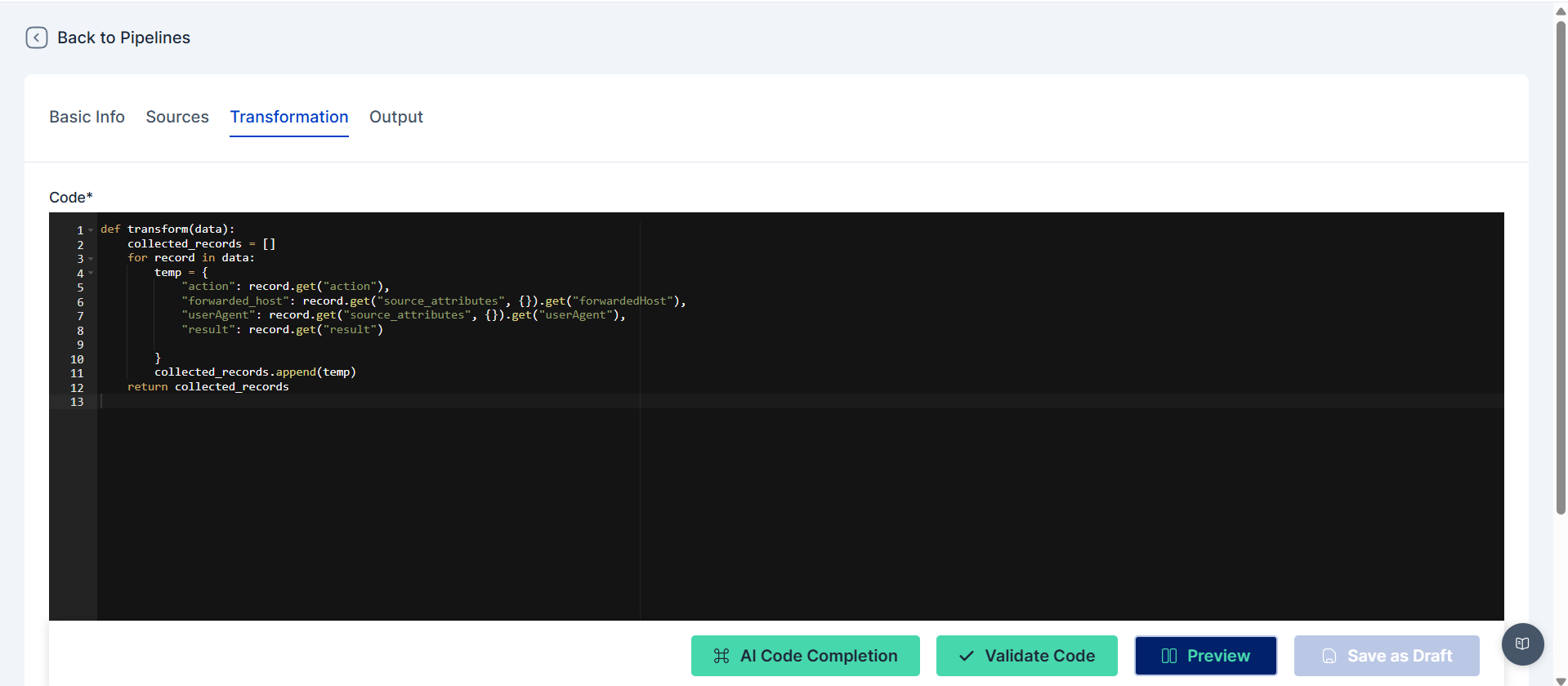Run AI Code Completion

(806, 656)
